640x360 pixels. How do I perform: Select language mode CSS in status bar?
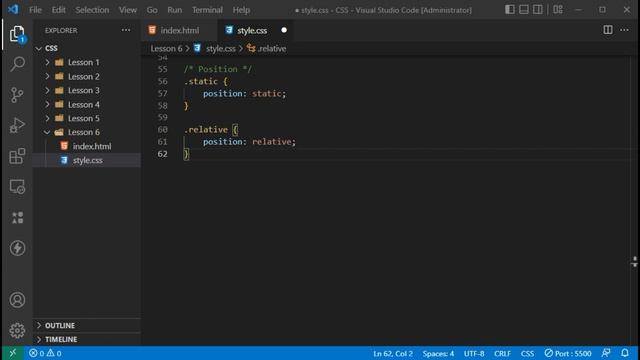(x=527, y=353)
